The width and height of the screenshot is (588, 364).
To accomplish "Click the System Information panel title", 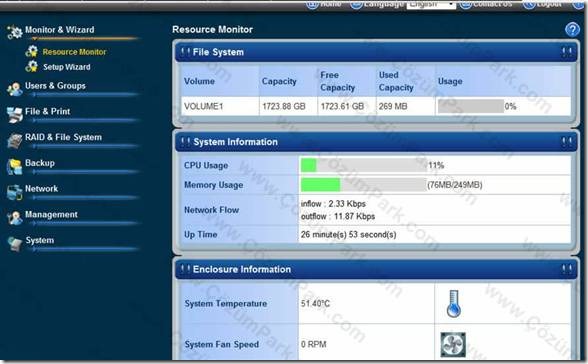I will pyautogui.click(x=236, y=142).
